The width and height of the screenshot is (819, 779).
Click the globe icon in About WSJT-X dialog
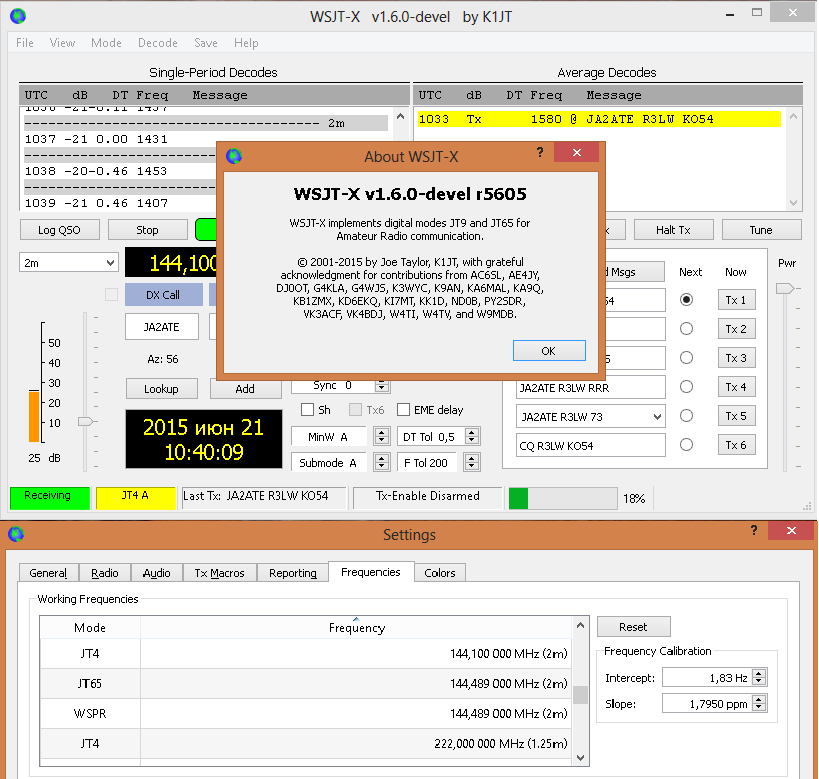pyautogui.click(x=234, y=156)
